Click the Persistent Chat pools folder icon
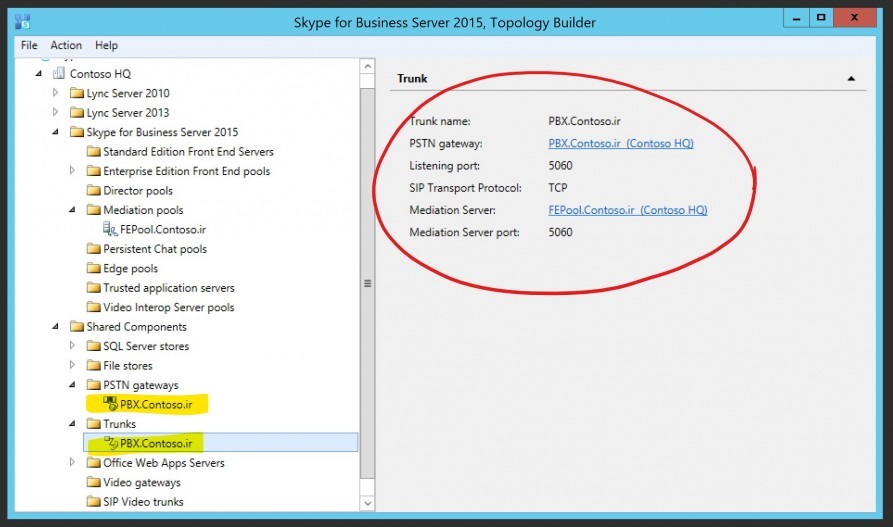This screenshot has width=893, height=527. pos(93,248)
